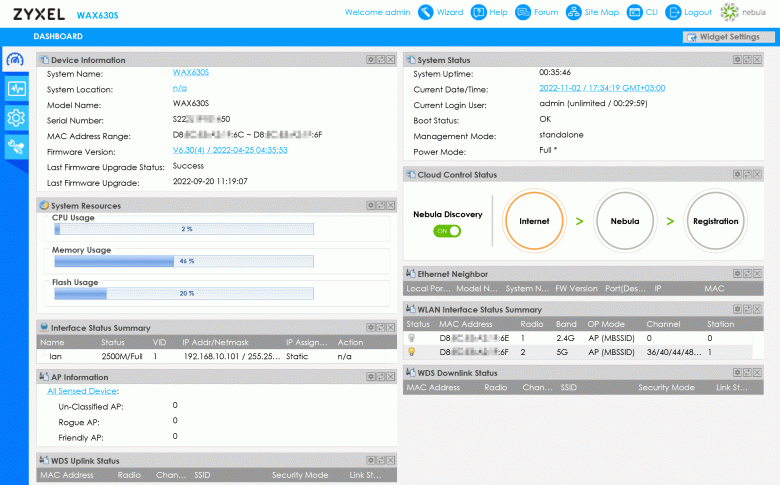
Task: Click the Widget Settings button
Action: click(x=728, y=37)
